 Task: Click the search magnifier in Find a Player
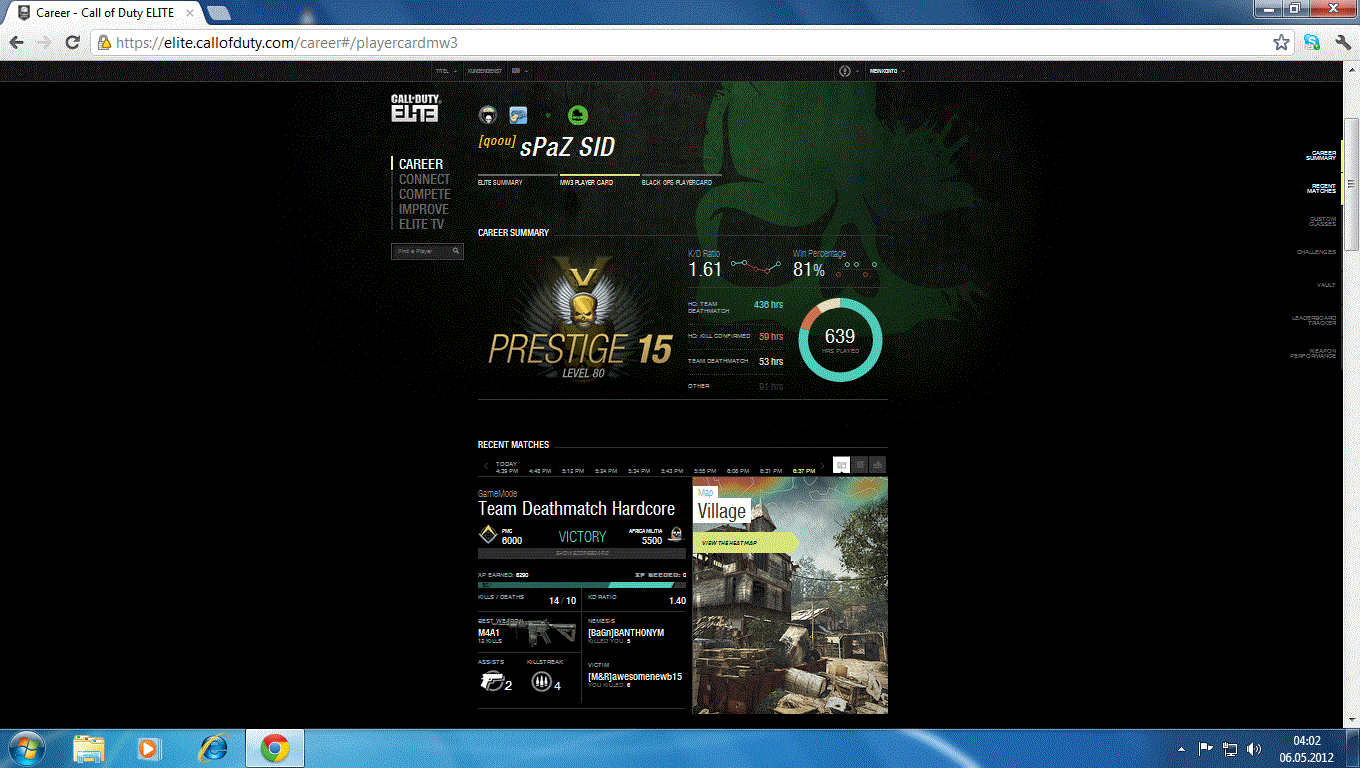pos(456,252)
